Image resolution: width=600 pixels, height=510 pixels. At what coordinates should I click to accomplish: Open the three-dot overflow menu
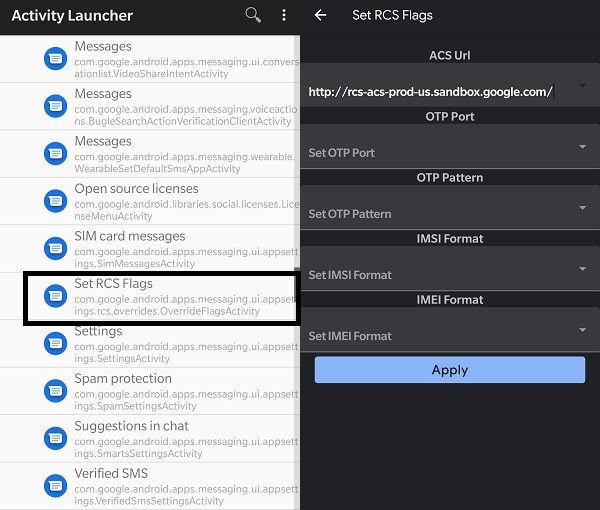pos(284,15)
